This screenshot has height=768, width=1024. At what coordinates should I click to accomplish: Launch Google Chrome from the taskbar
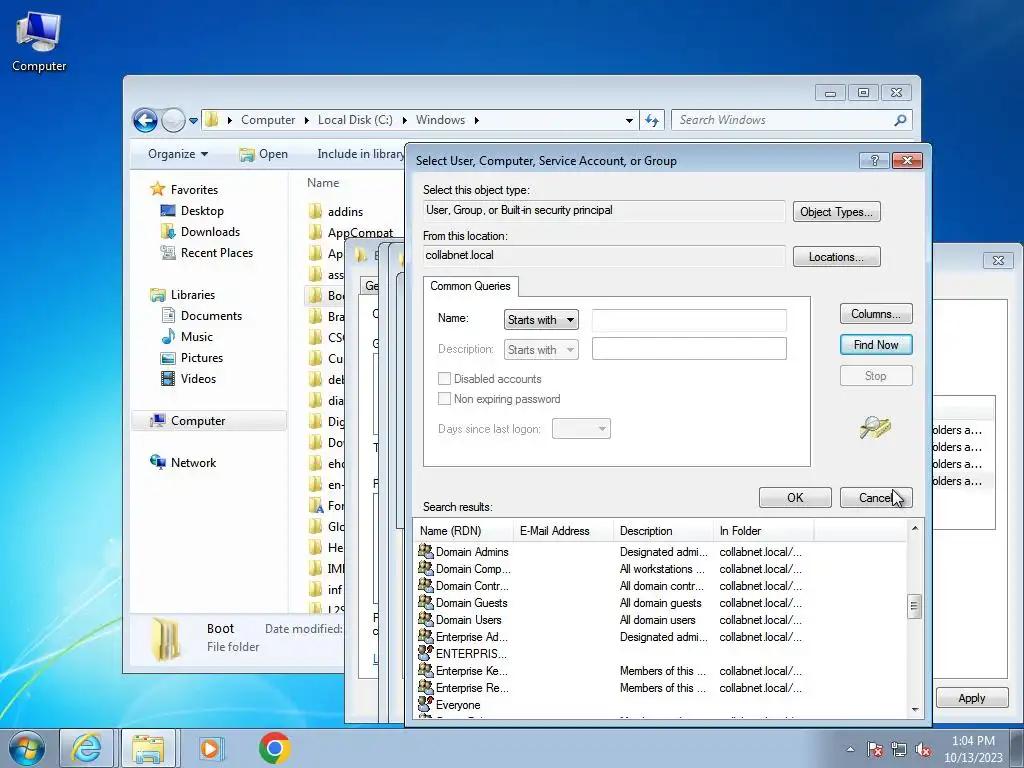coord(274,748)
